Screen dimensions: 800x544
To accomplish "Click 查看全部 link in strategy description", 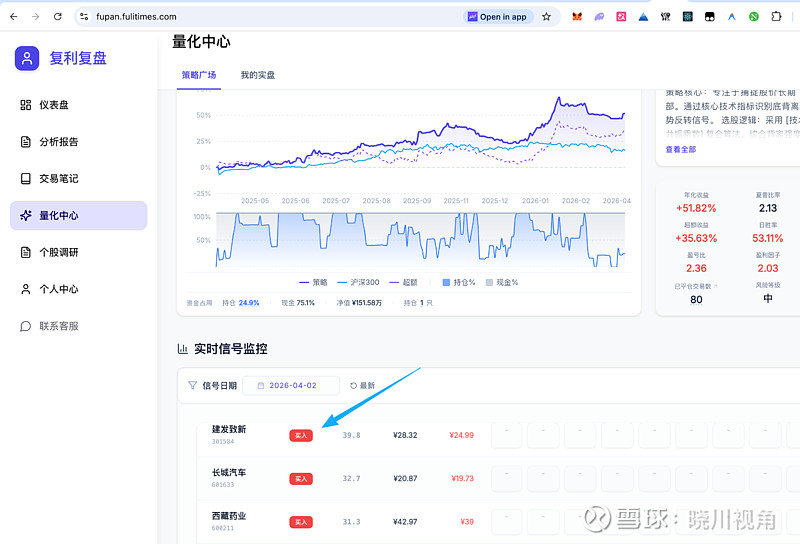I will point(681,150).
